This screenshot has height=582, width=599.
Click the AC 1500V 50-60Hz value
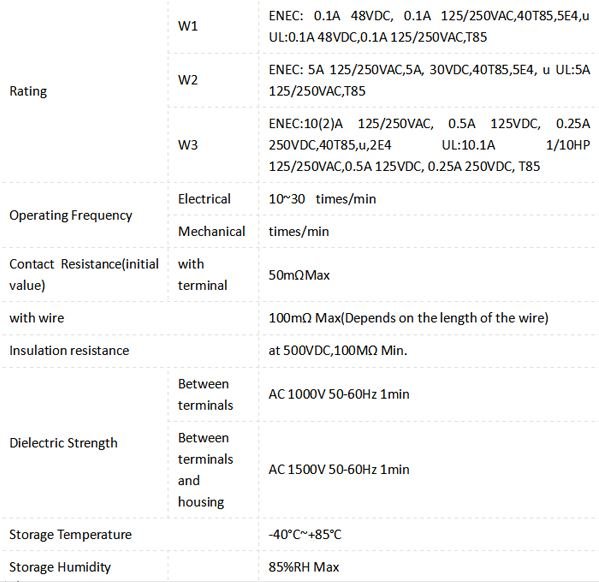[339, 469]
